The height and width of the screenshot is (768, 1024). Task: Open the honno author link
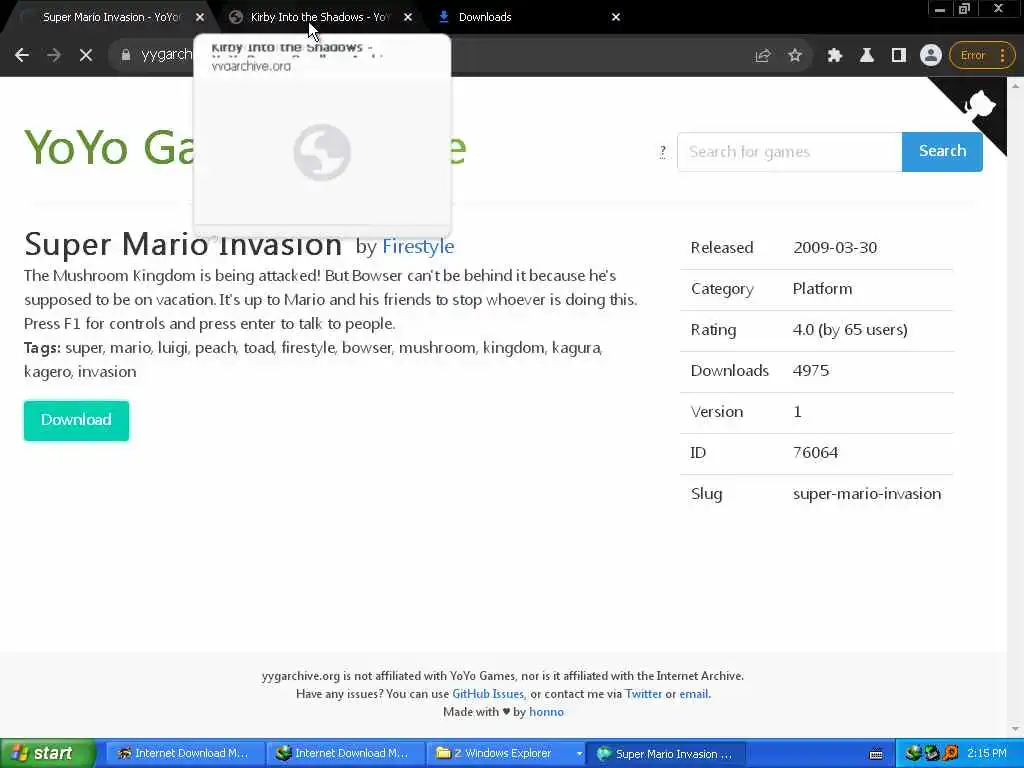point(546,712)
